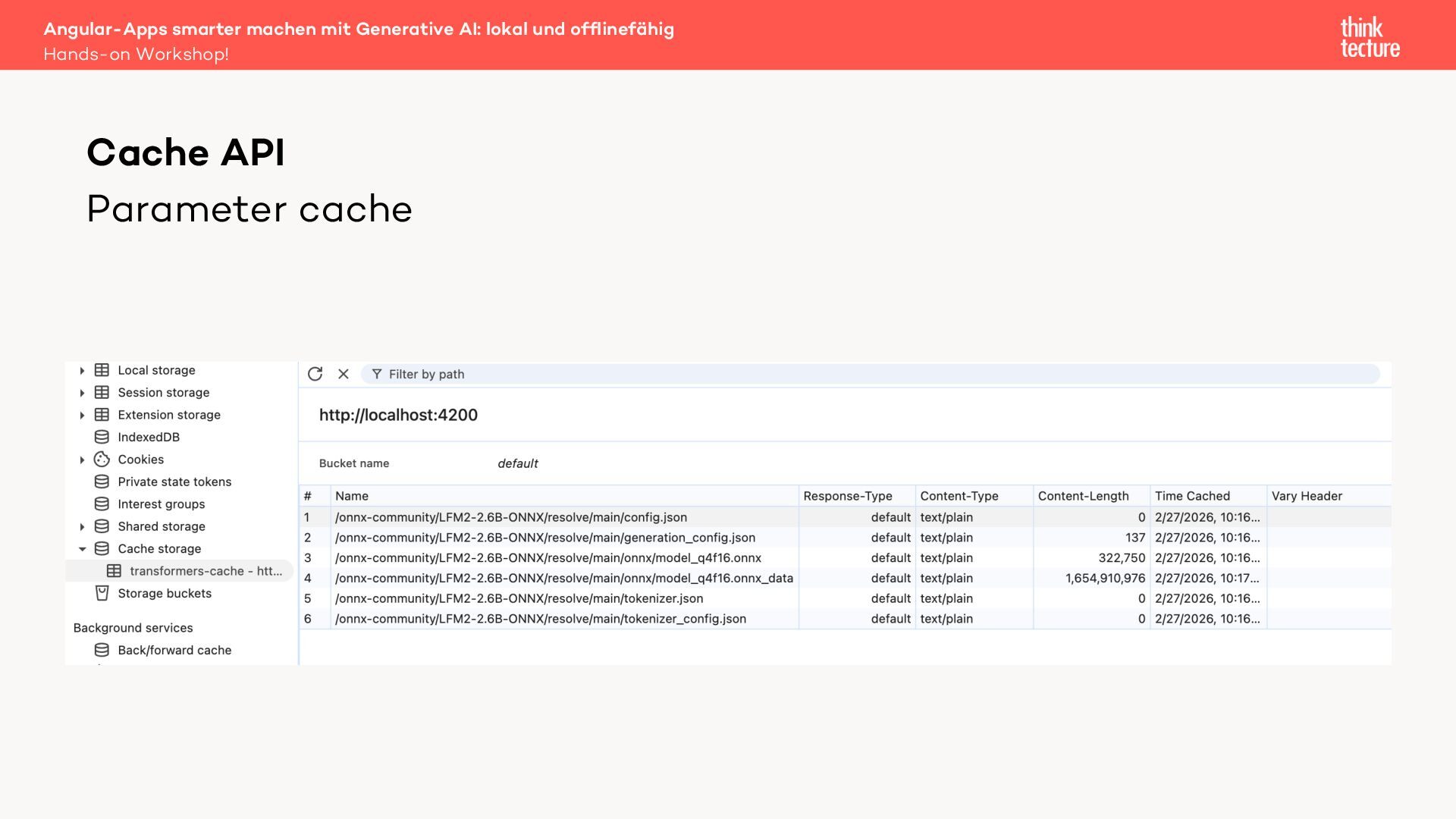Click the Storage buckets bucket icon
This screenshot has height=819, width=1456.
click(x=102, y=593)
